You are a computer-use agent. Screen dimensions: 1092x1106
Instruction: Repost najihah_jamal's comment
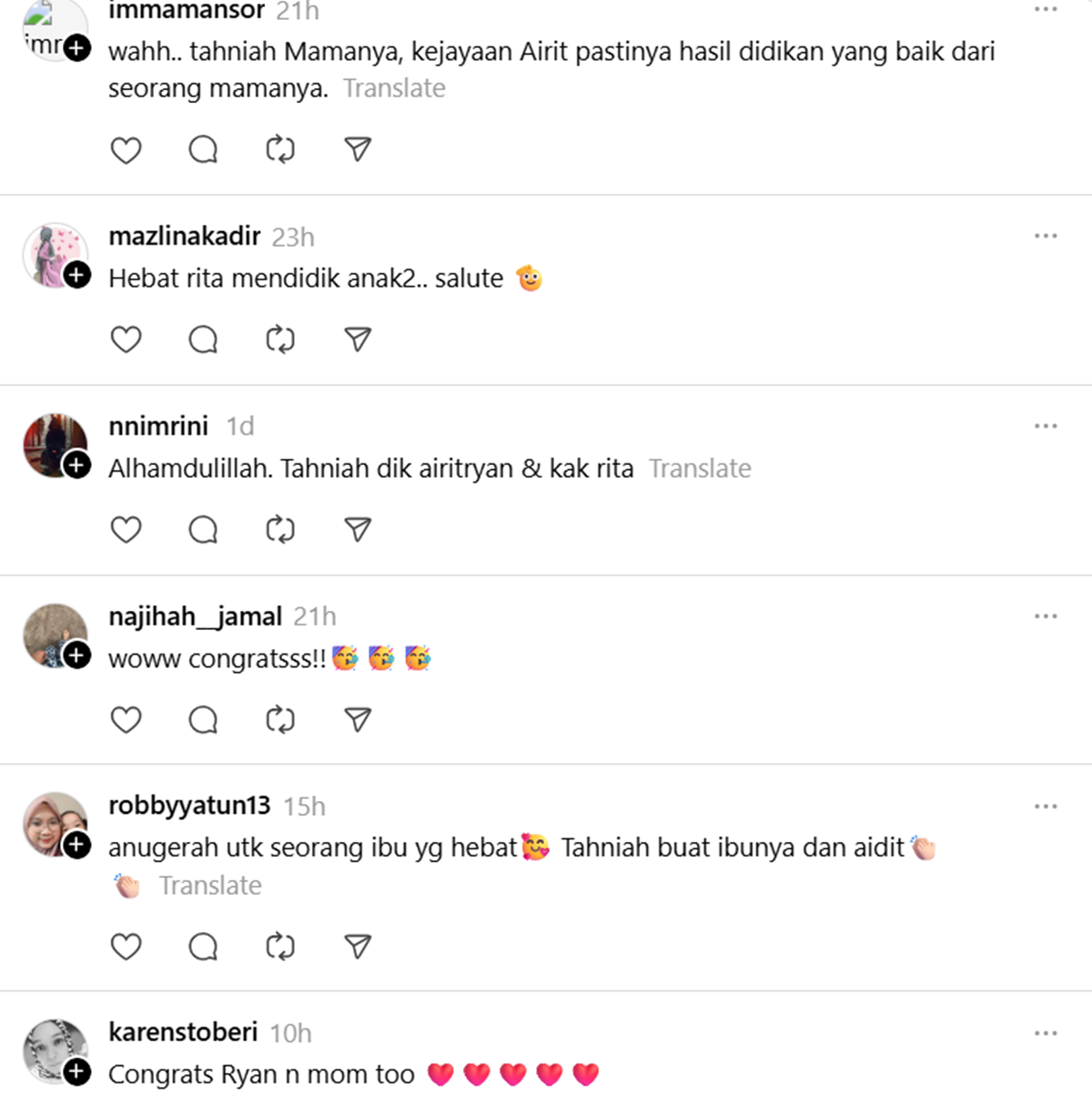280,720
